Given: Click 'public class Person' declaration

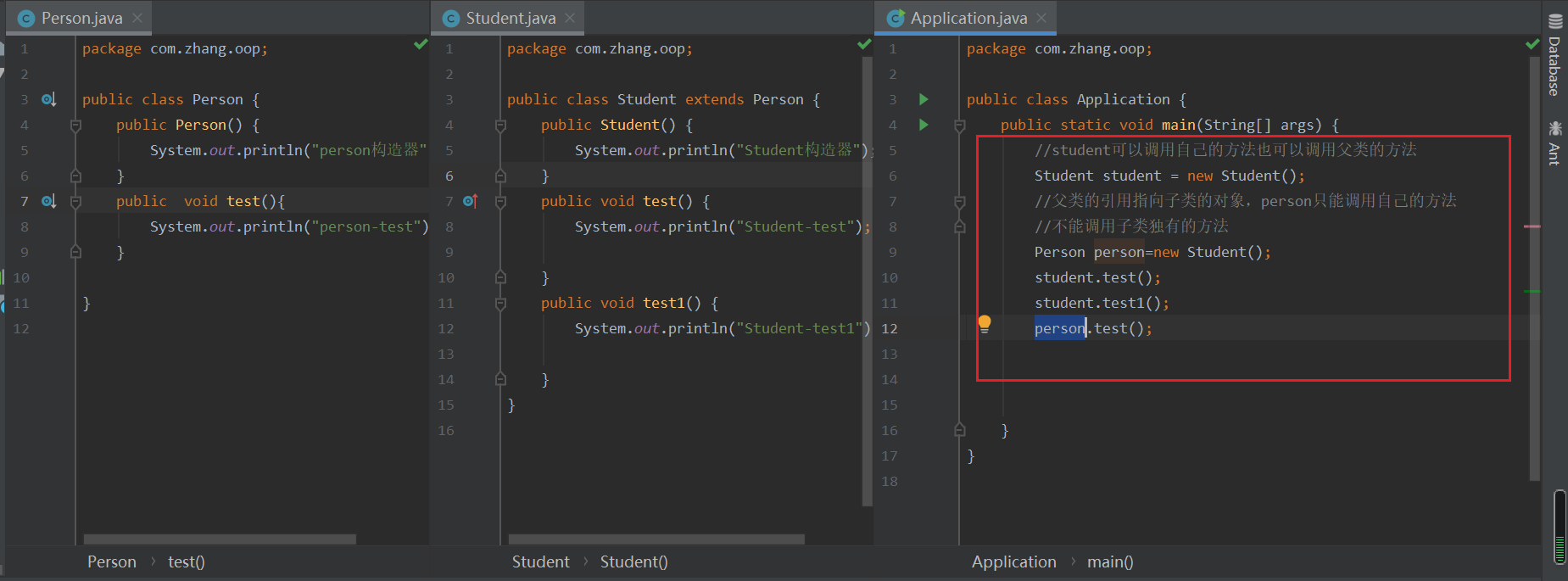Looking at the screenshot, I should click(x=162, y=99).
